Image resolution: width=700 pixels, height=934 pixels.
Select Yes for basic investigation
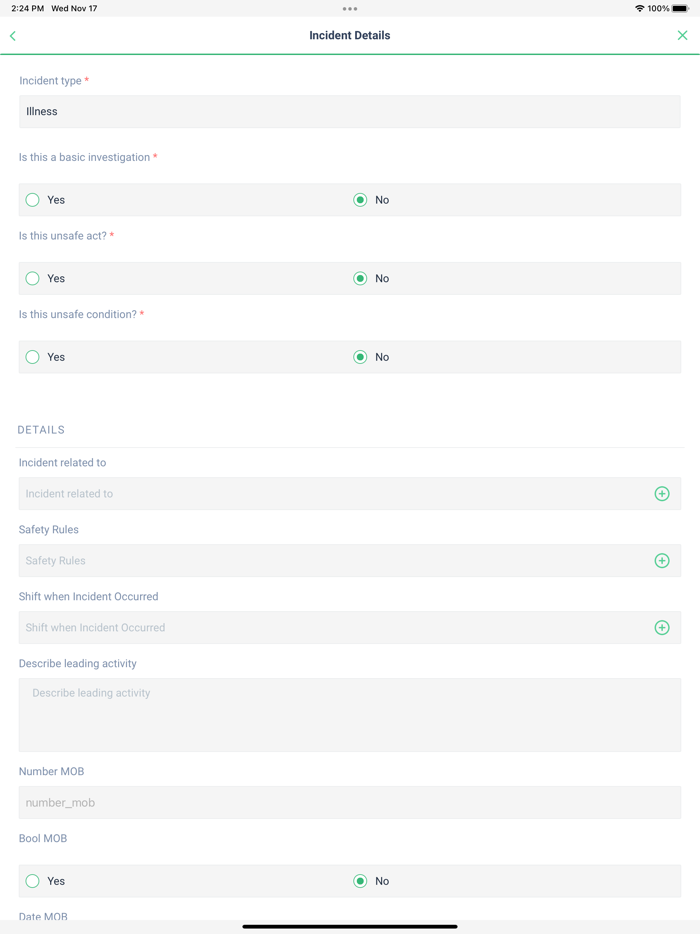33,200
